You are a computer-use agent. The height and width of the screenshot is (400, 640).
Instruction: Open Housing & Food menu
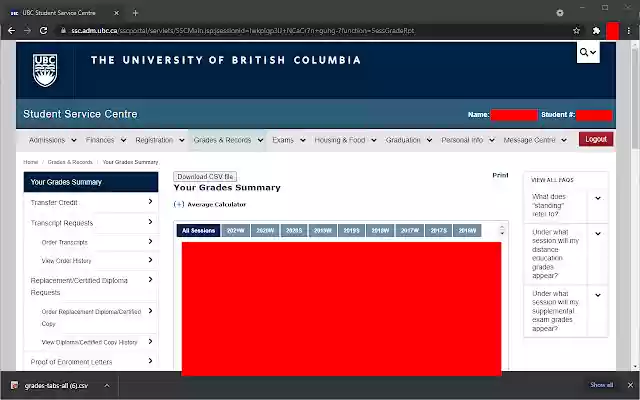click(345, 140)
